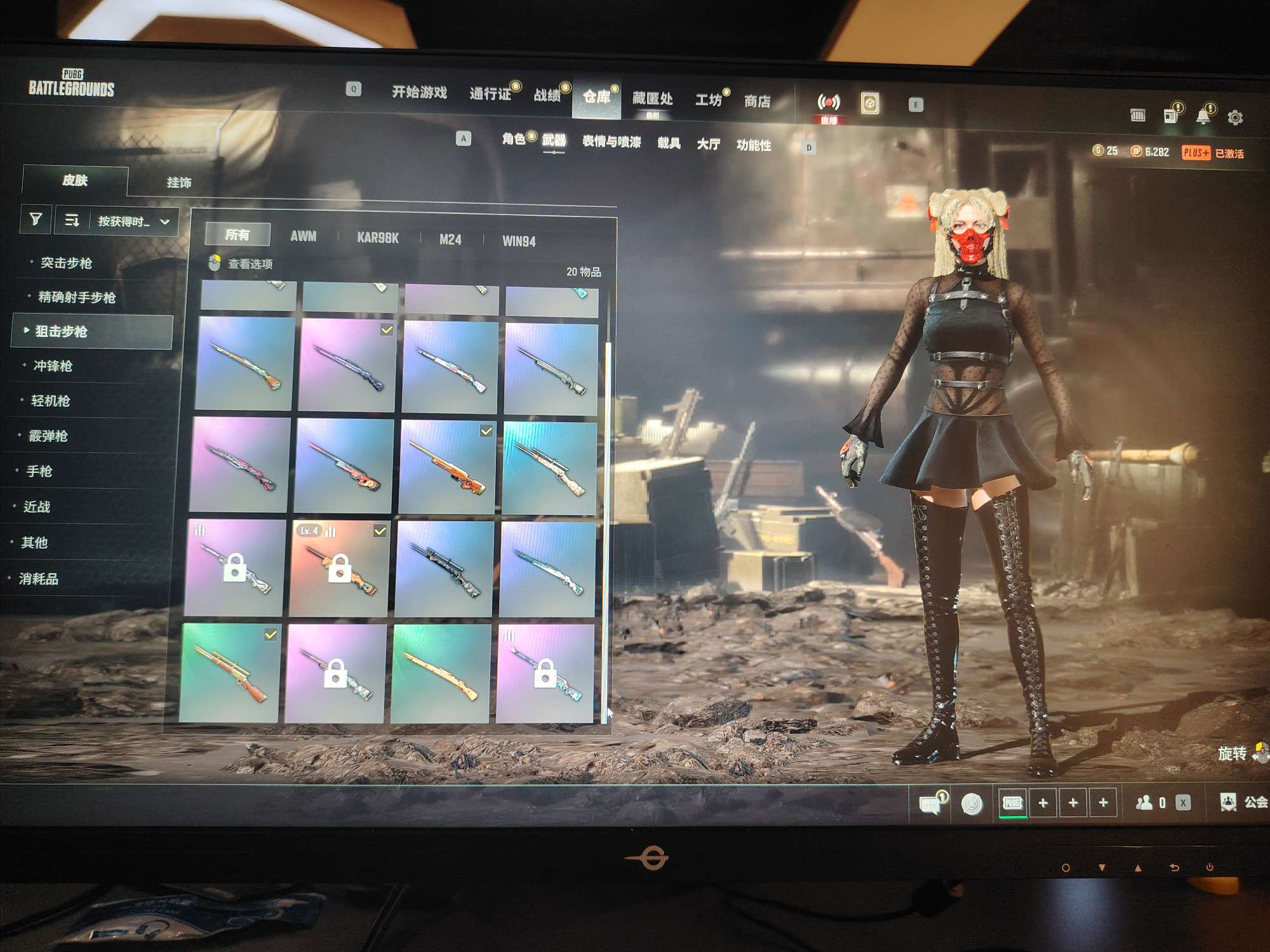Open the 表情与喷漆 sub-tab
1270x952 pixels.
[612, 142]
